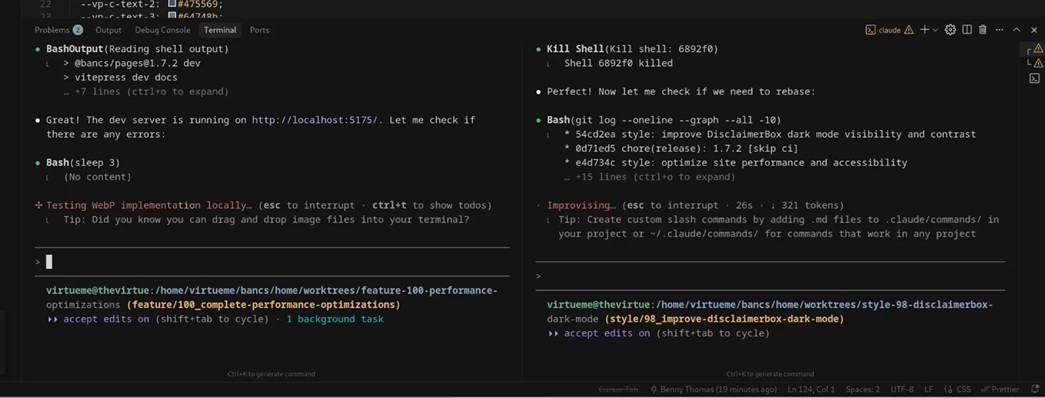Screen dimensions: 1045x398
Task: Click '@bancs/pages@1.7.2 dev' output line
Action: point(137,63)
